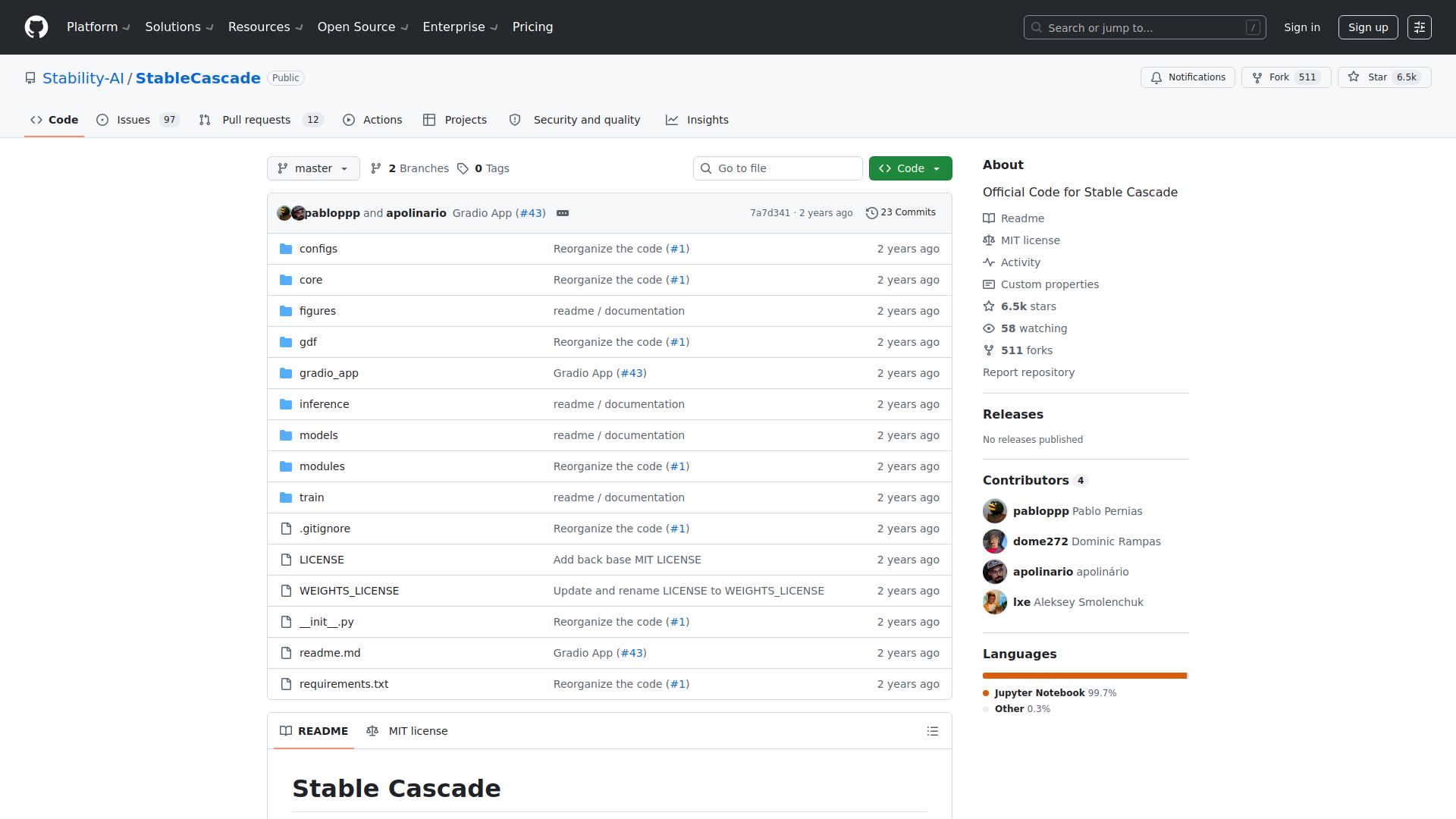Open pabloppp contributor avatar
The height and width of the screenshot is (819, 1456).
pyautogui.click(x=995, y=511)
